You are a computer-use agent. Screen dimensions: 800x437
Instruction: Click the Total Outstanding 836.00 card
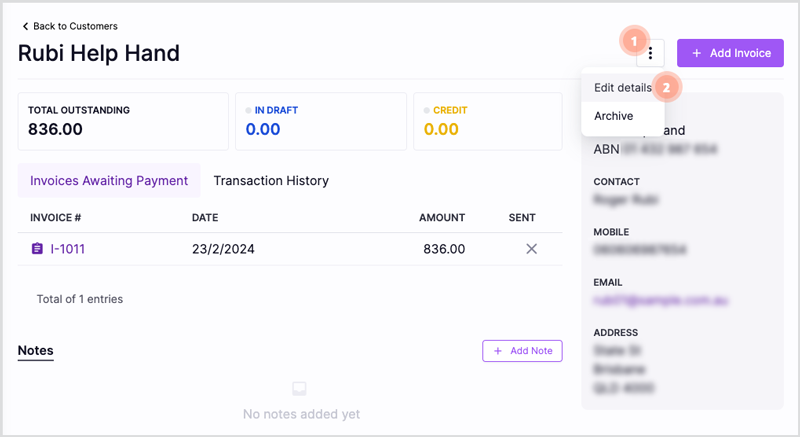123,121
